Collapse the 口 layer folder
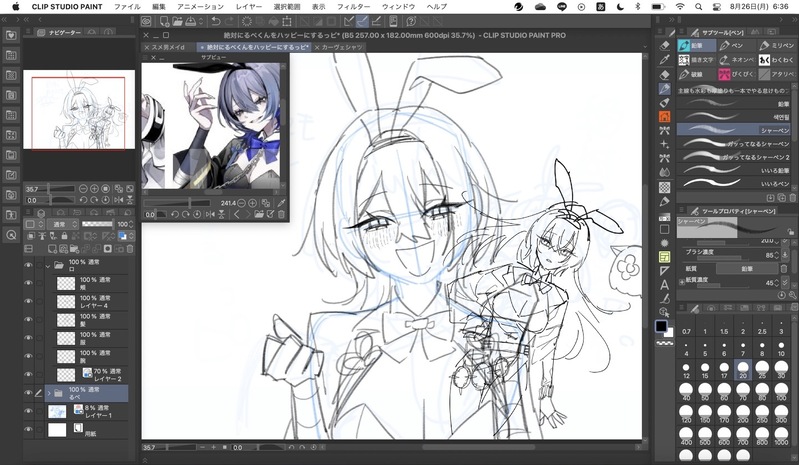This screenshot has width=799, height=465. tap(48, 265)
